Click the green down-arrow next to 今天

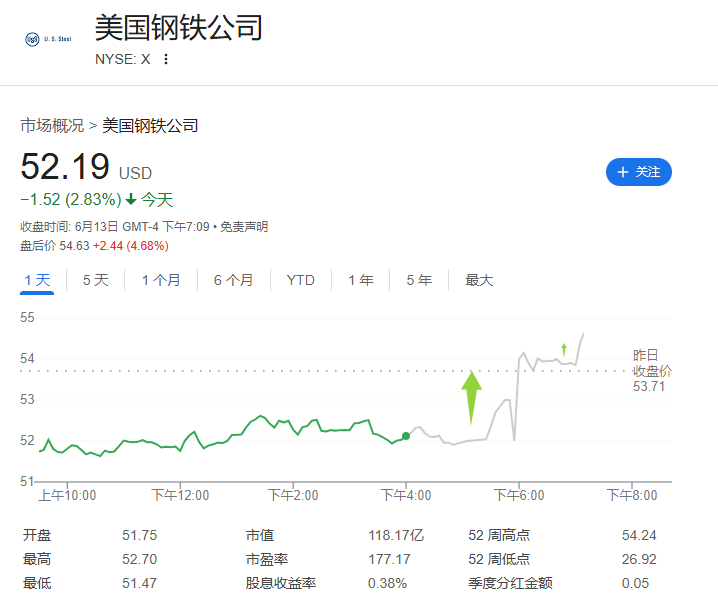[x=131, y=200]
